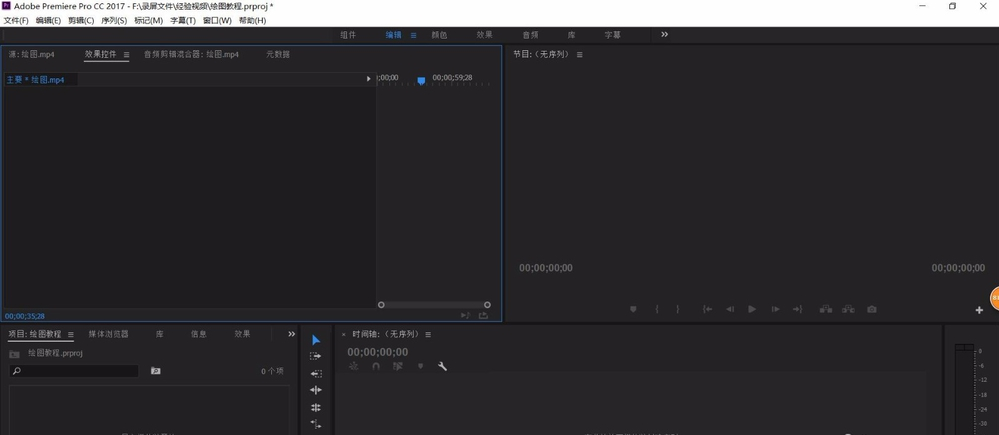Open timeline display settings wrench
The height and width of the screenshot is (435, 999).
click(x=442, y=367)
